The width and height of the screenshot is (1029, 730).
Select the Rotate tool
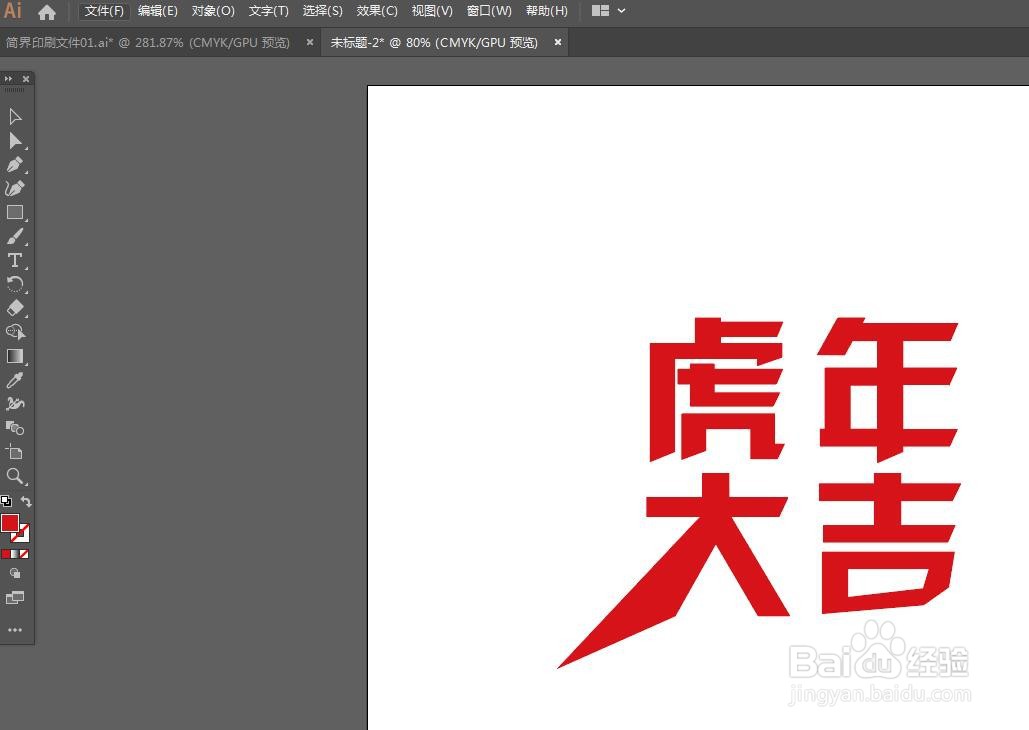tap(15, 284)
